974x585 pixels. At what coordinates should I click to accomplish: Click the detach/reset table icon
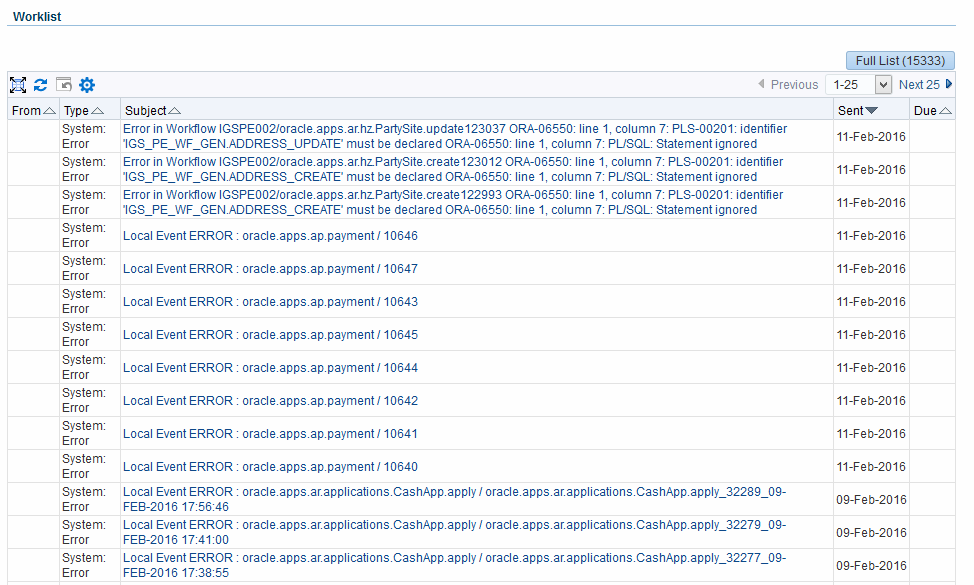click(x=64, y=85)
